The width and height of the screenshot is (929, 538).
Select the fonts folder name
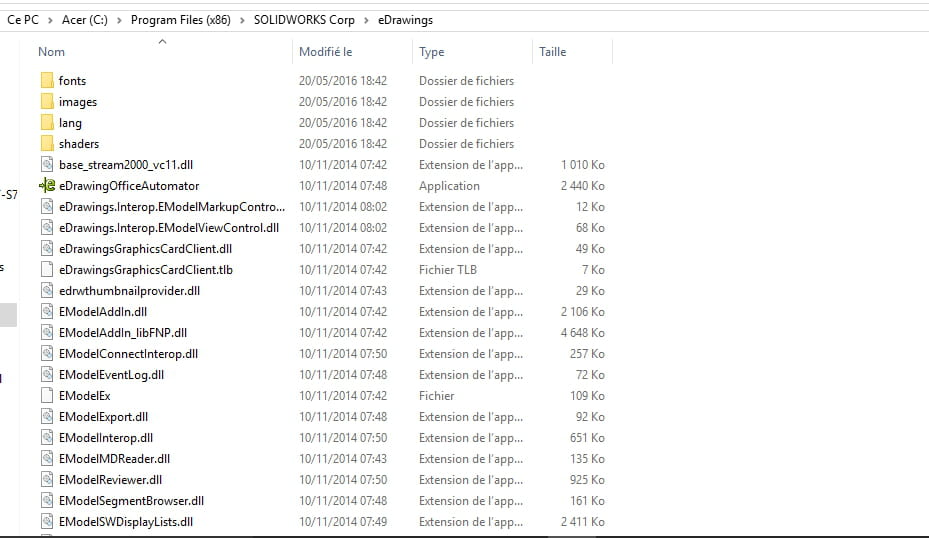click(x=72, y=81)
